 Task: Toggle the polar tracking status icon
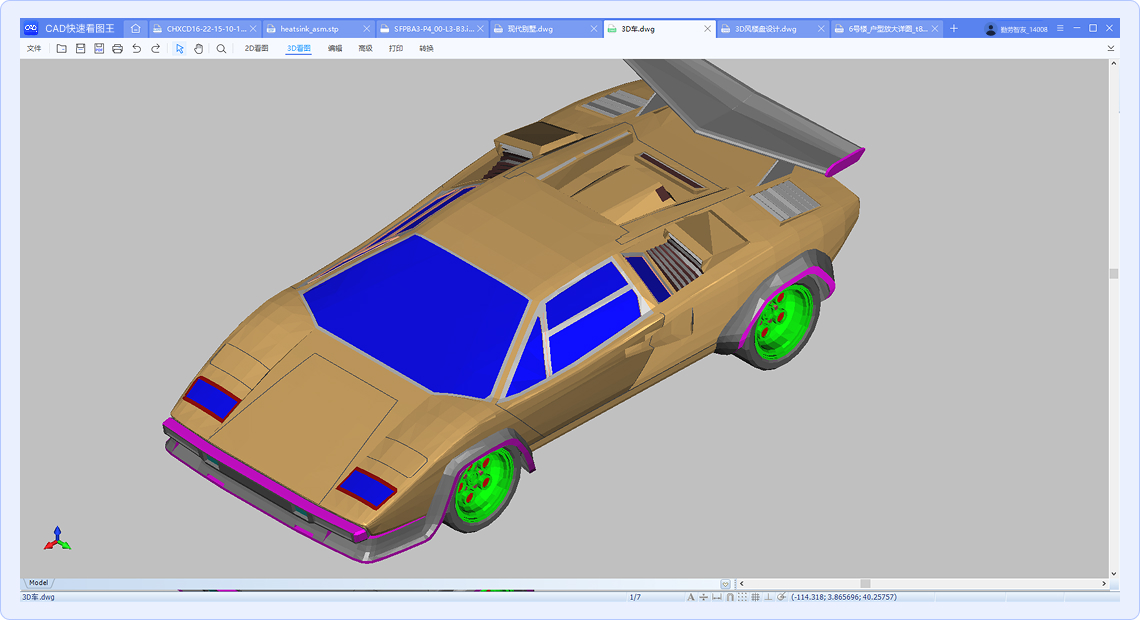[x=782, y=597]
